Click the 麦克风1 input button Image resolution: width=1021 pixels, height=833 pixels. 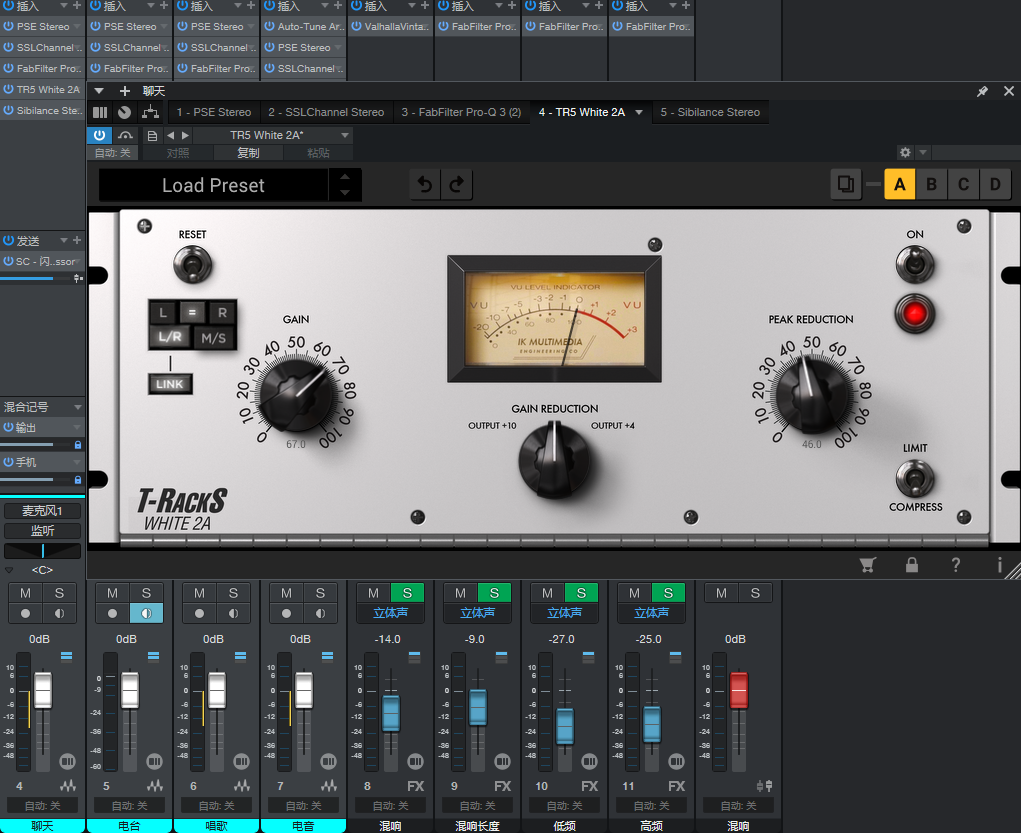42,511
